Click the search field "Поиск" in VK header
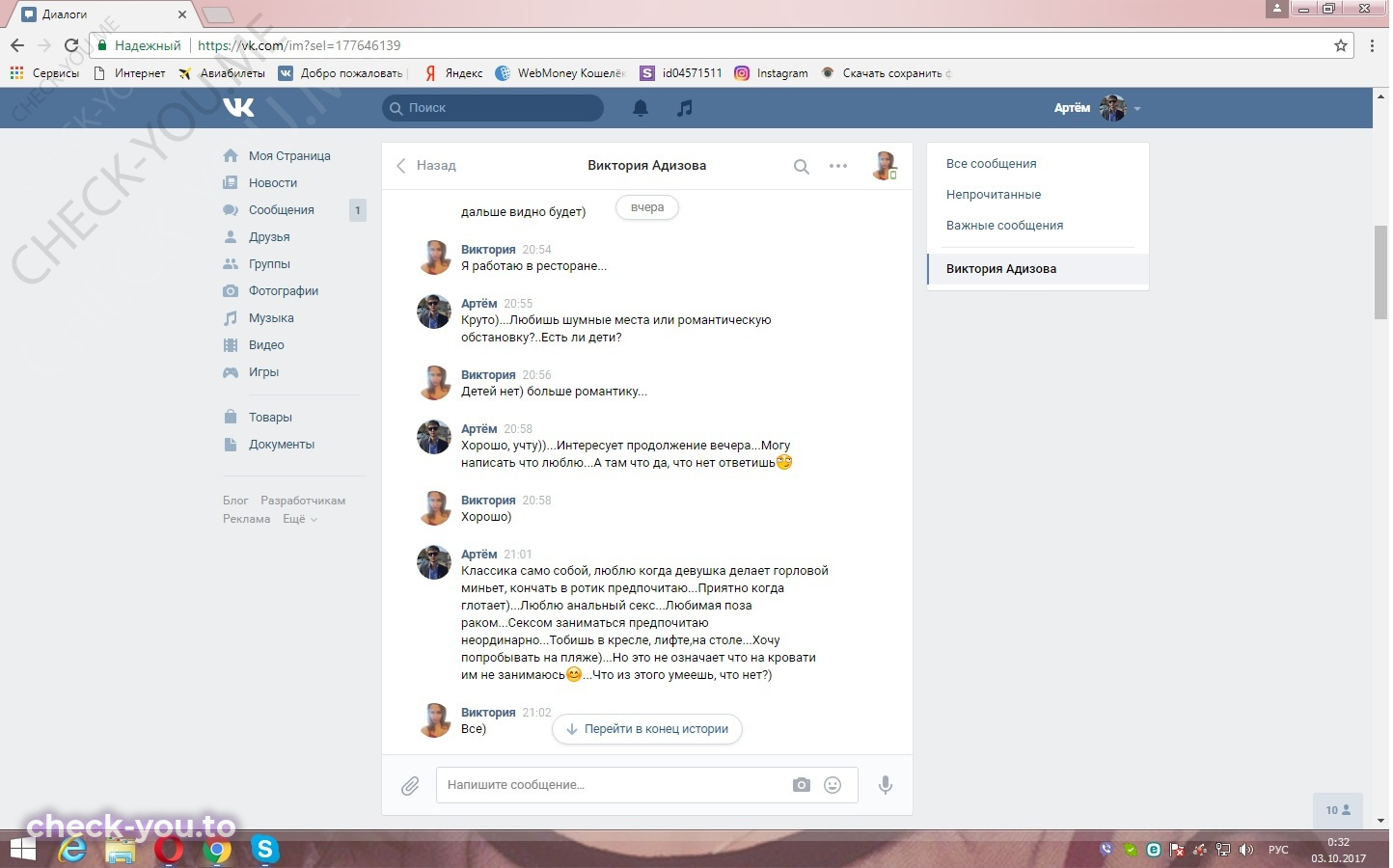1393x868 pixels. [x=493, y=108]
